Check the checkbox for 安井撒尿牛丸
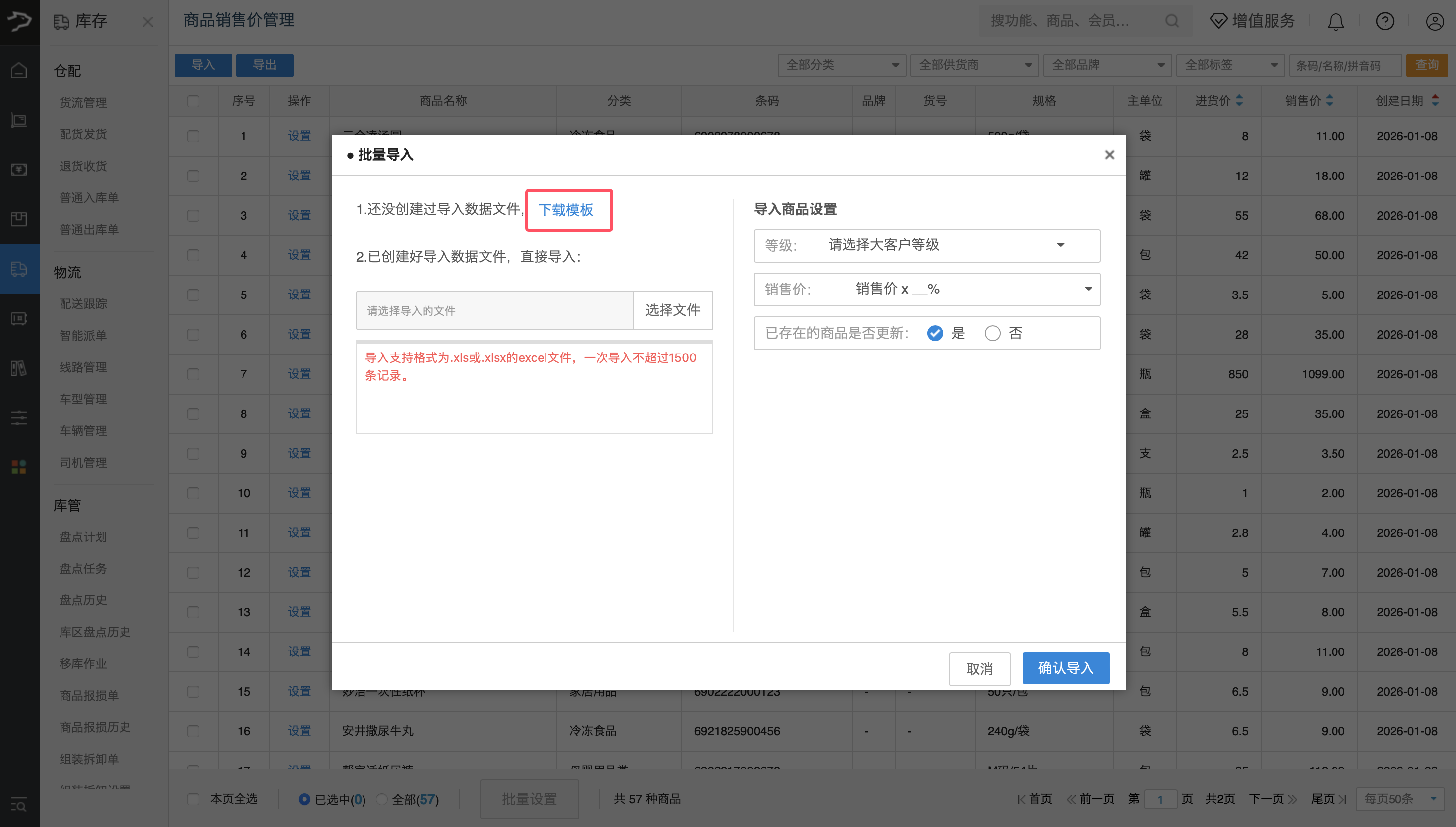The image size is (1456, 827). coord(193,731)
